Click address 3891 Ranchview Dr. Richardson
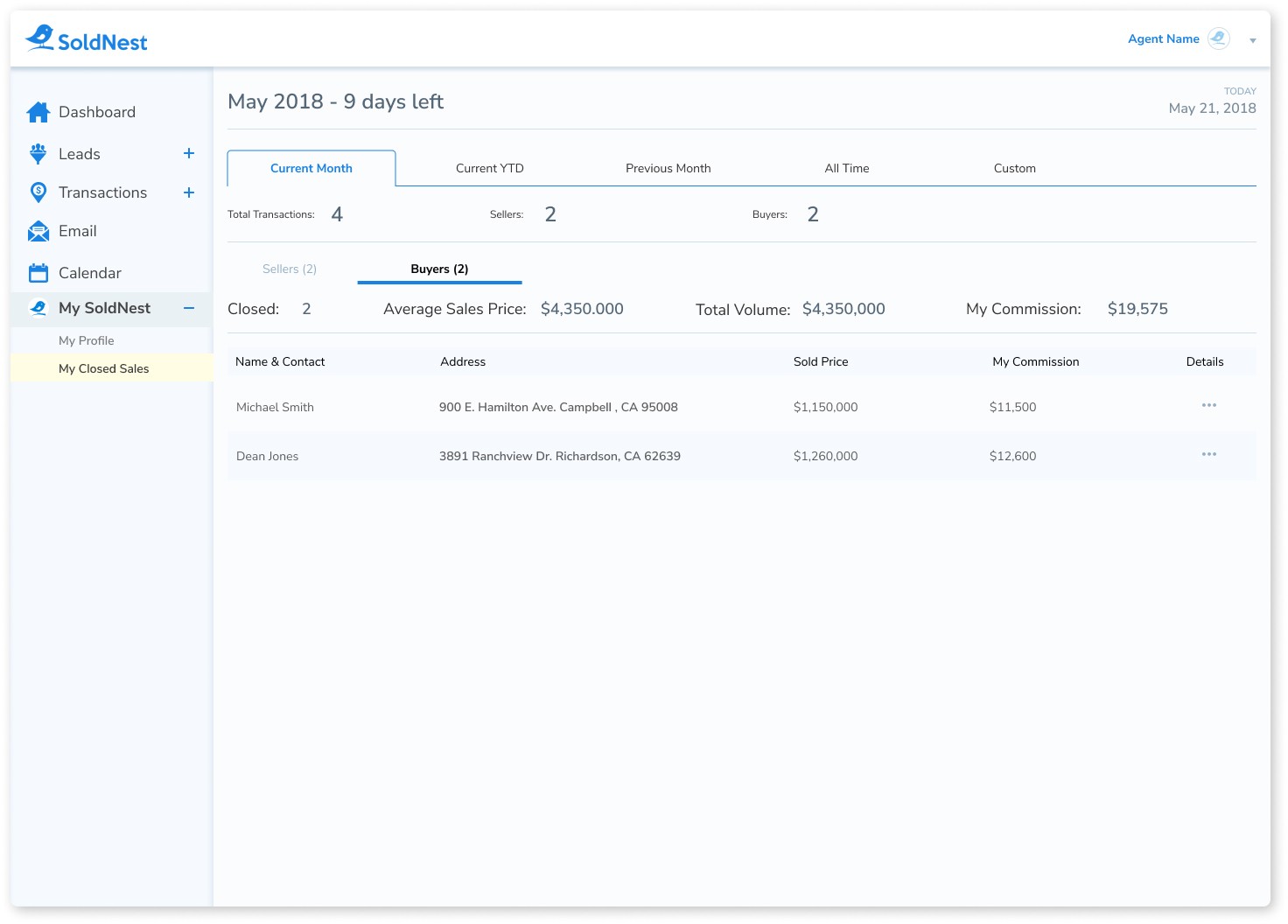1288x924 pixels. [560, 456]
